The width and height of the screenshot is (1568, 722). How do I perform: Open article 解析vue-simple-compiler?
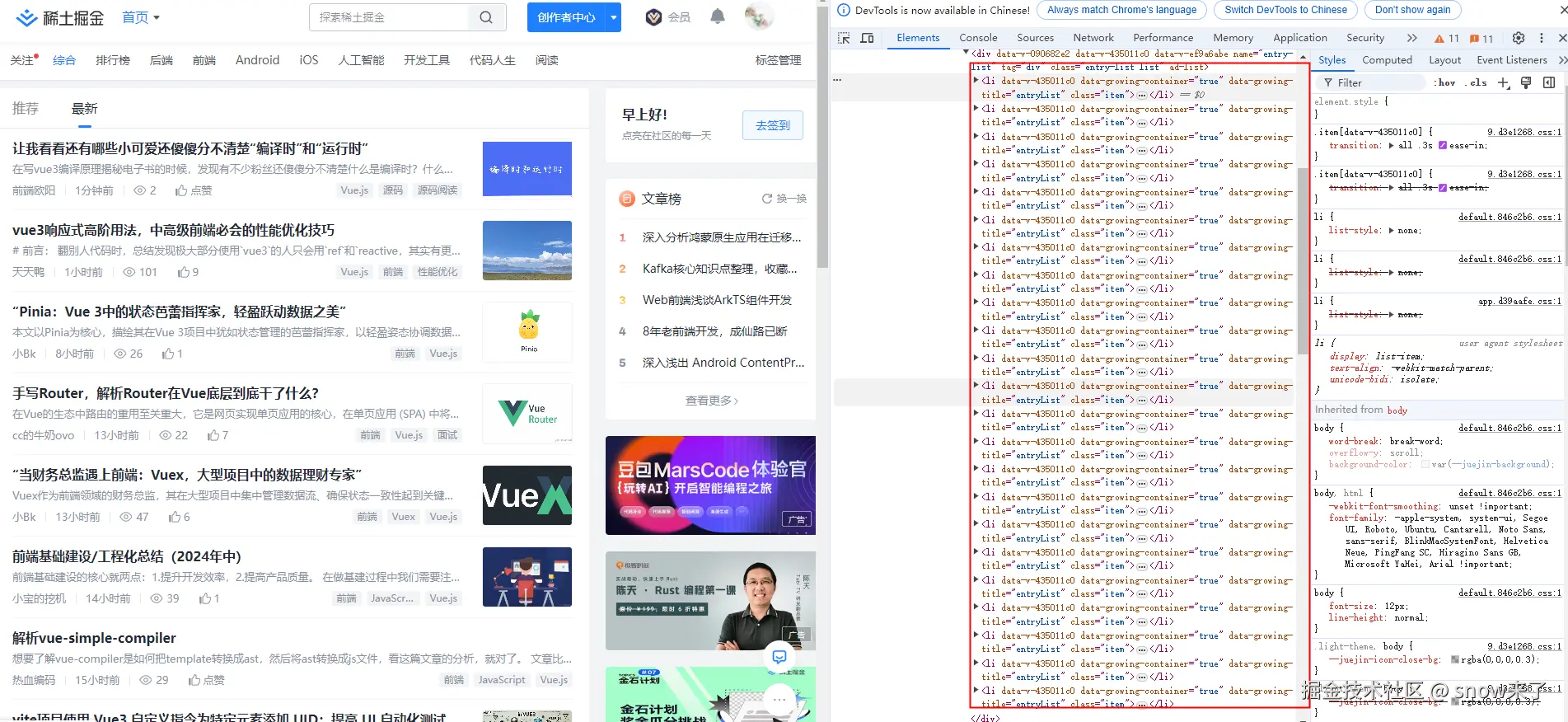94,638
